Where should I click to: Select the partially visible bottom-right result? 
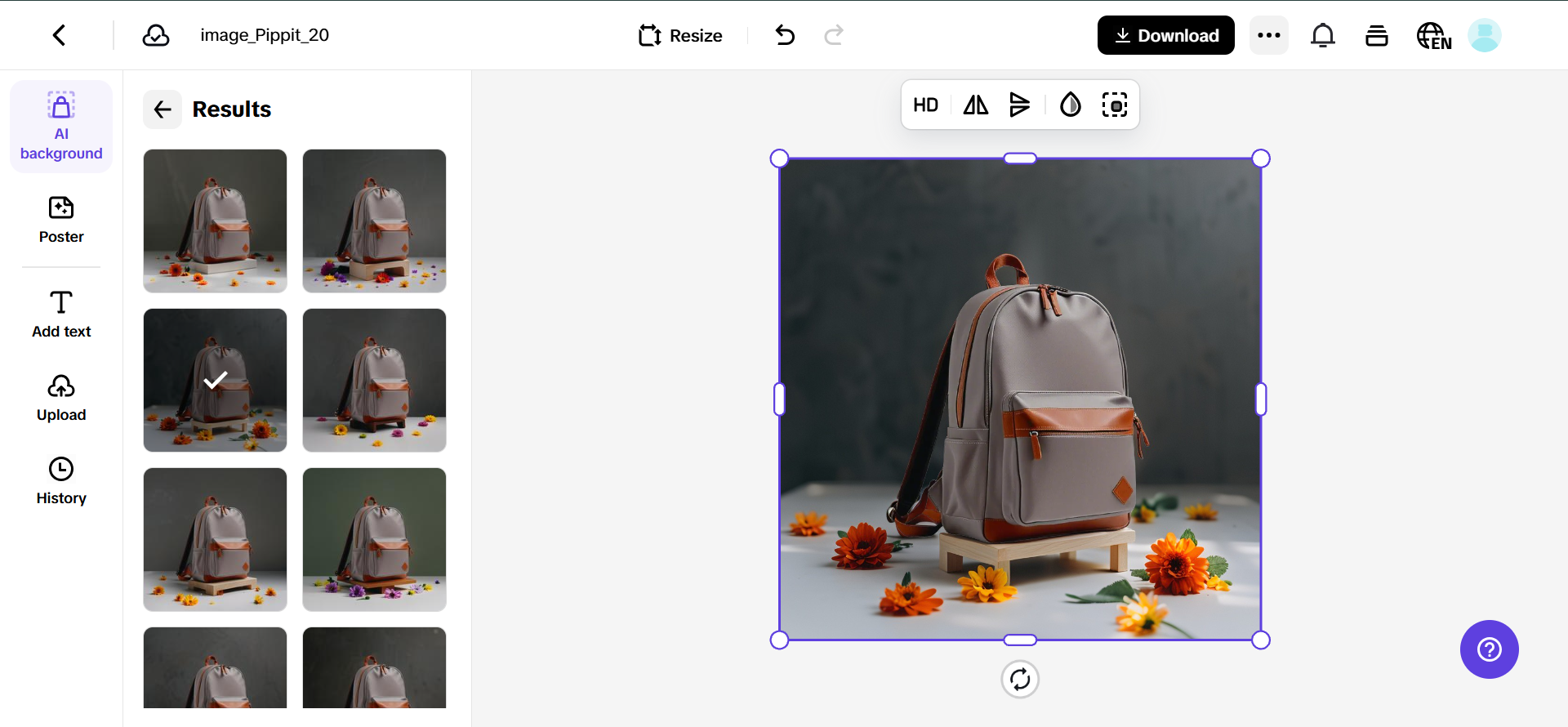pos(375,667)
